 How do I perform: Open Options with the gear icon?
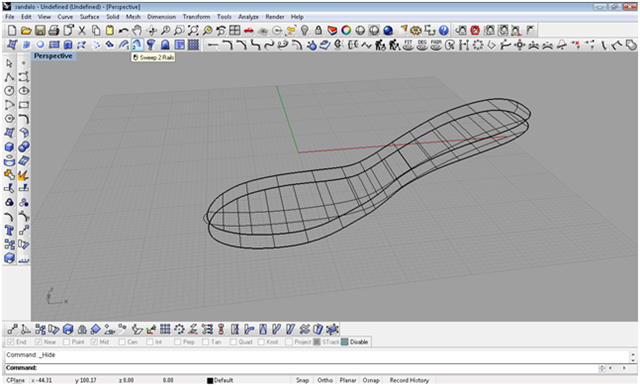[416, 31]
